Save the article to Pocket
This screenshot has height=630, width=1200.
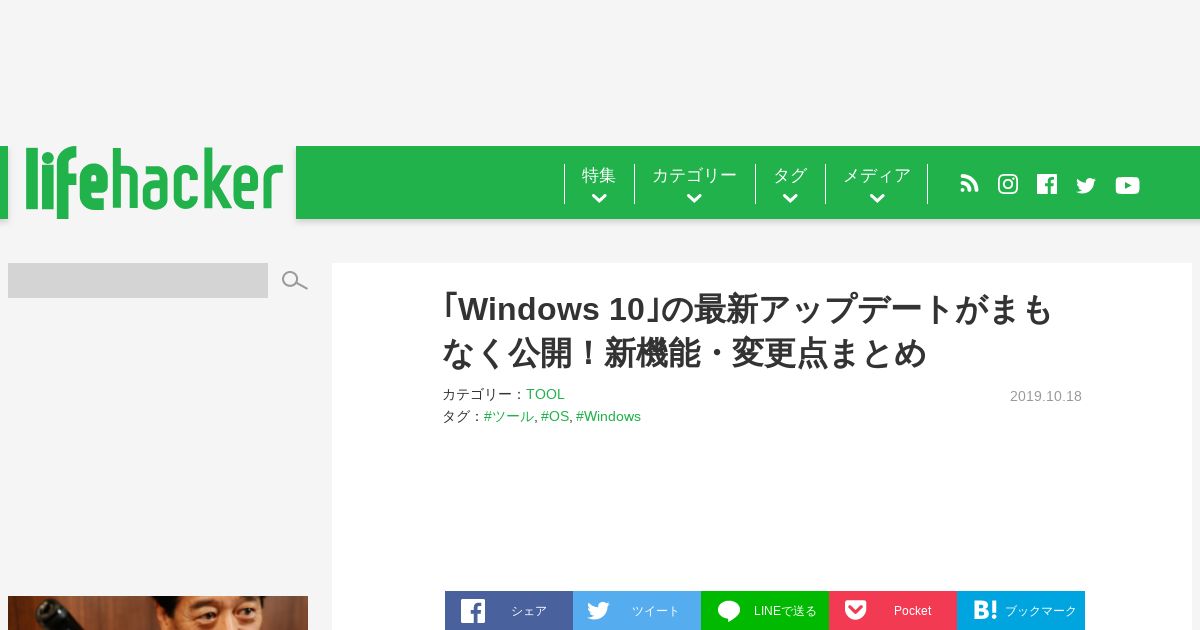tap(893, 610)
